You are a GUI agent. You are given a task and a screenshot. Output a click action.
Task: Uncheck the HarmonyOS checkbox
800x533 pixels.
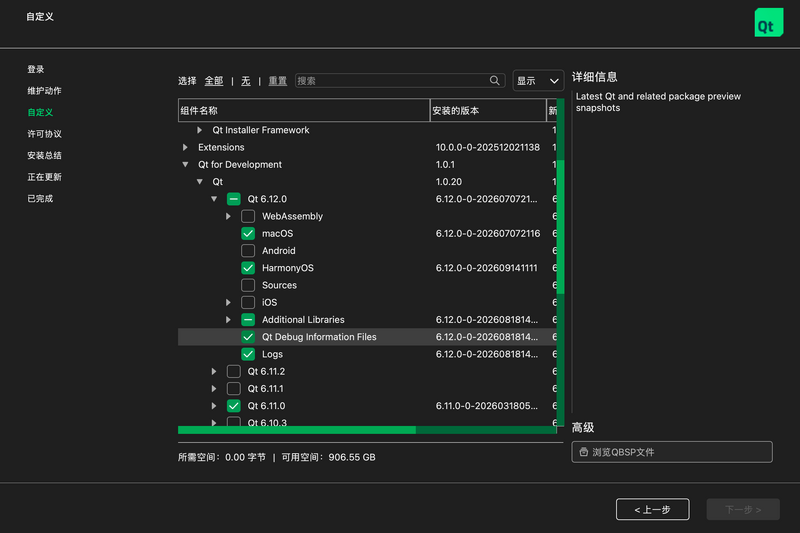pyautogui.click(x=248, y=268)
